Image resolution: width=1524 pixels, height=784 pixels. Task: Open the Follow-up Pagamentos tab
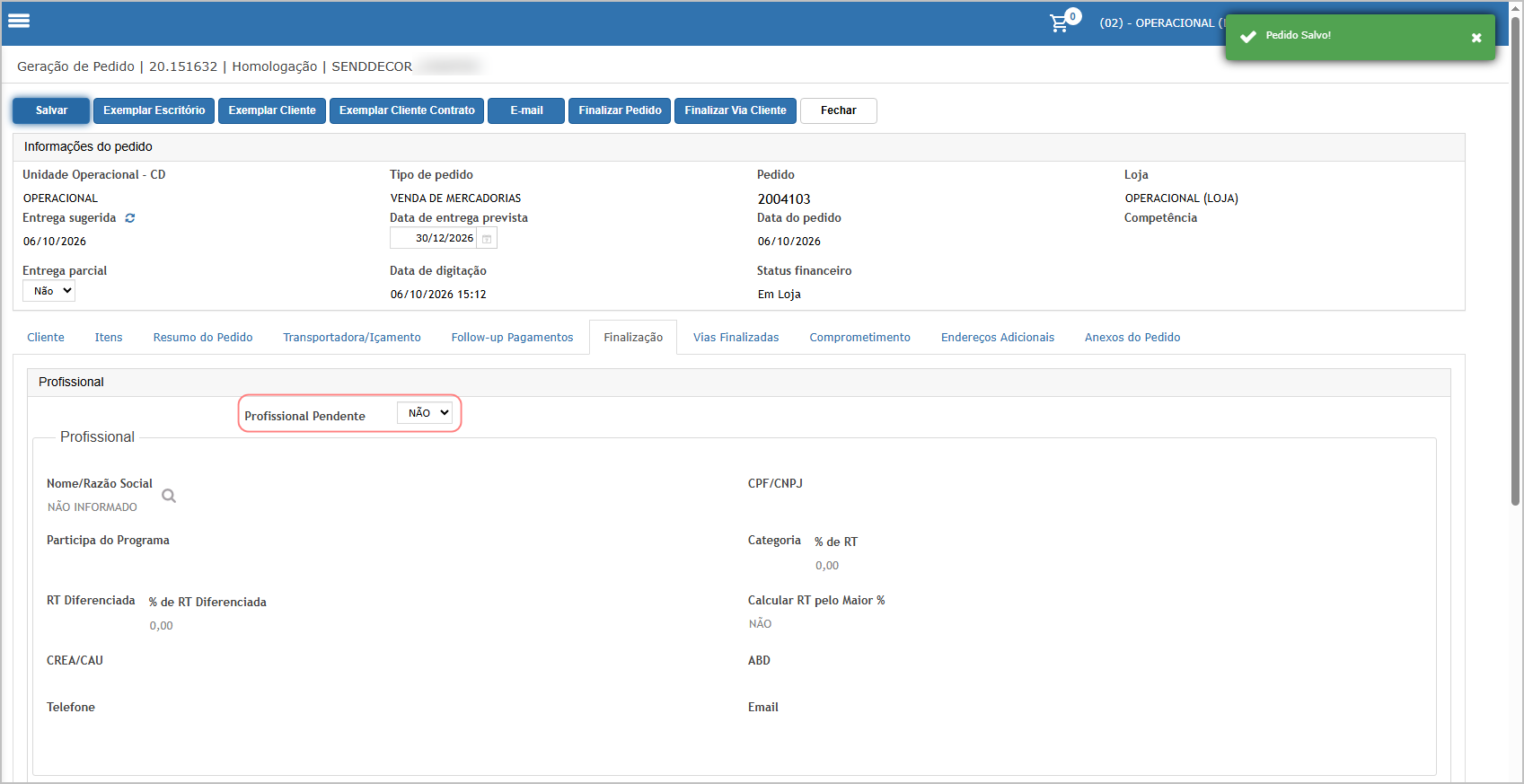[512, 338]
